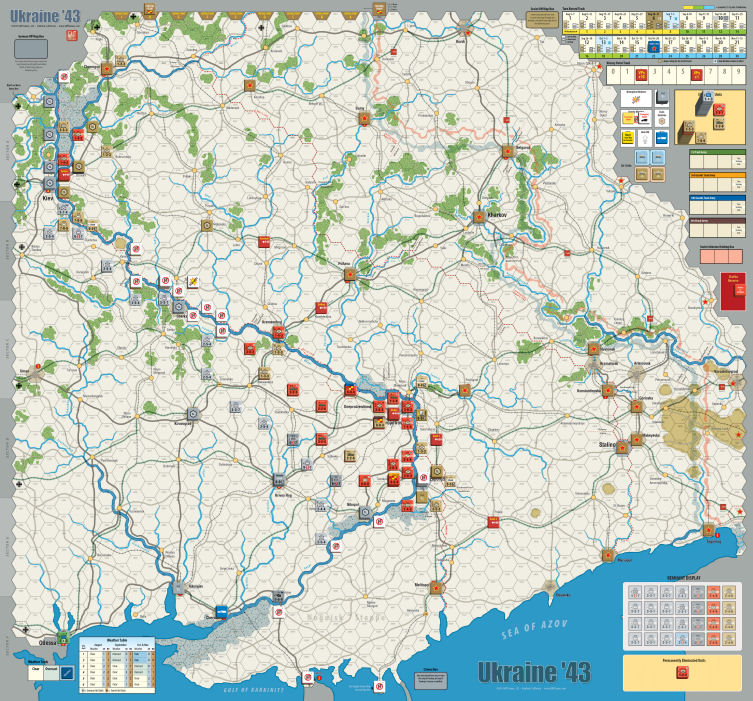Click the Taganrog city marker
Image resolution: width=753 pixels, height=701 pixels.
709,530
